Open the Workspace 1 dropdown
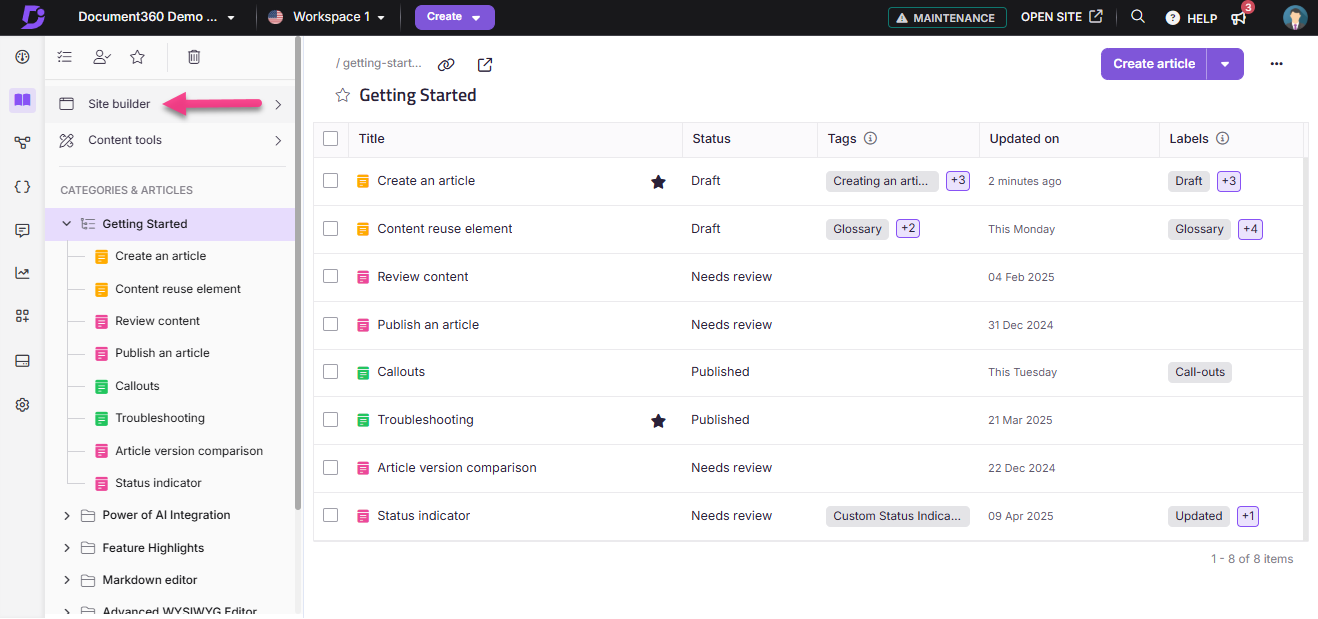Screen dimensions: 1318x619 click(326, 17)
